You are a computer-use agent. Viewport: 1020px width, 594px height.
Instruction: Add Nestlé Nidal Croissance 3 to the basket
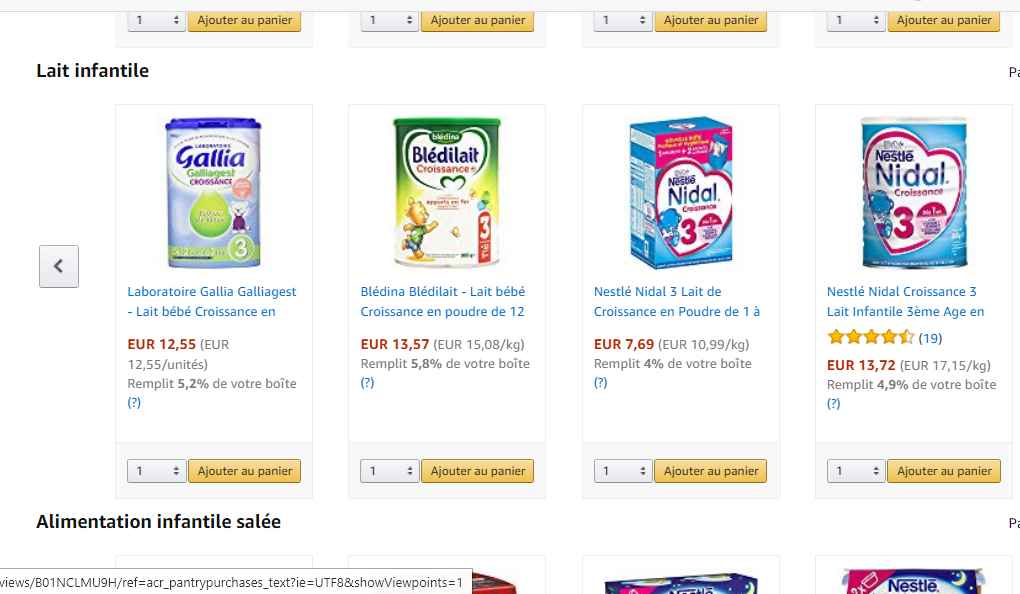point(944,471)
